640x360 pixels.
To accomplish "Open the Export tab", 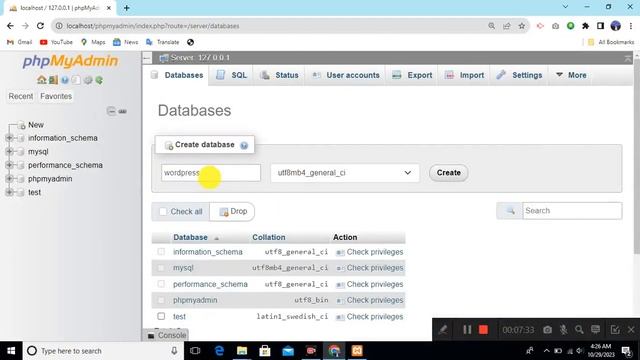I will [x=412, y=75].
